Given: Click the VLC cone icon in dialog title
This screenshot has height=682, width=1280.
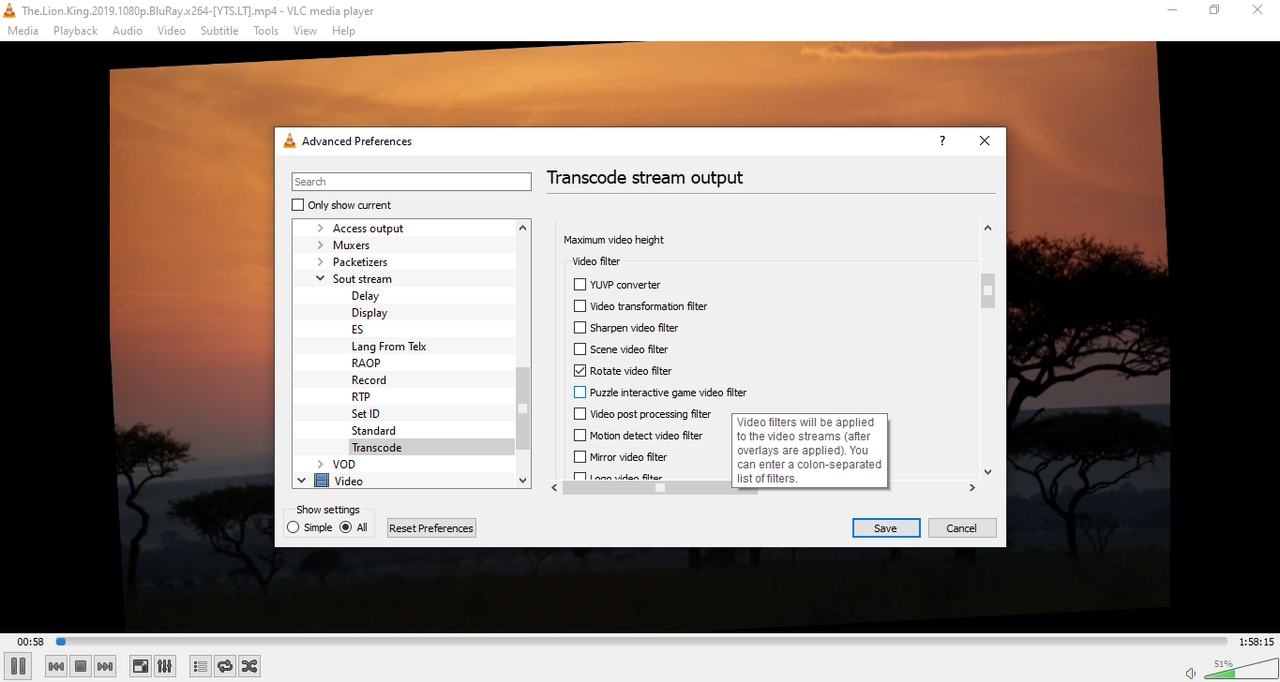Looking at the screenshot, I should click(289, 141).
